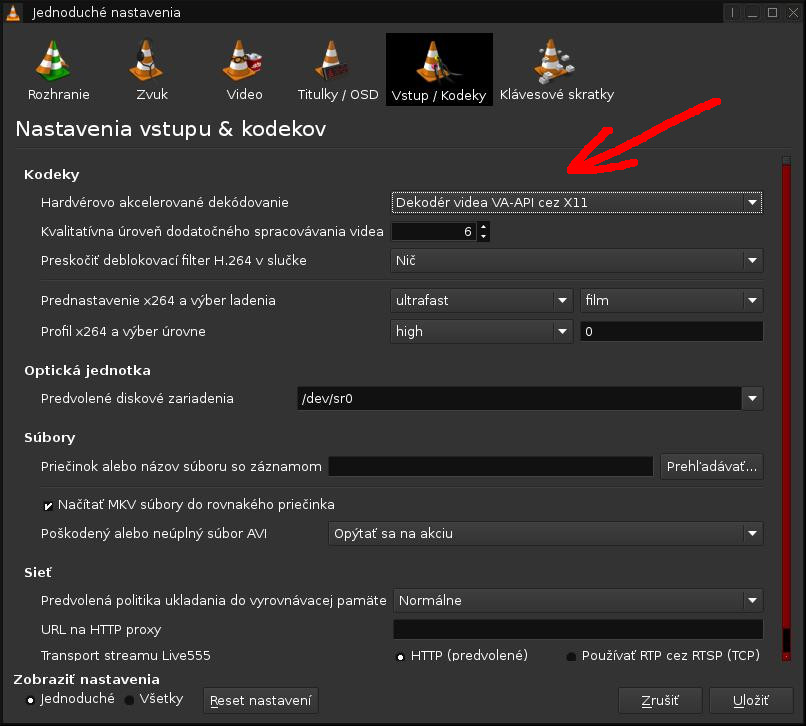Choose Jednoduché settings view radio
806x726 pixels.
pos(30,700)
